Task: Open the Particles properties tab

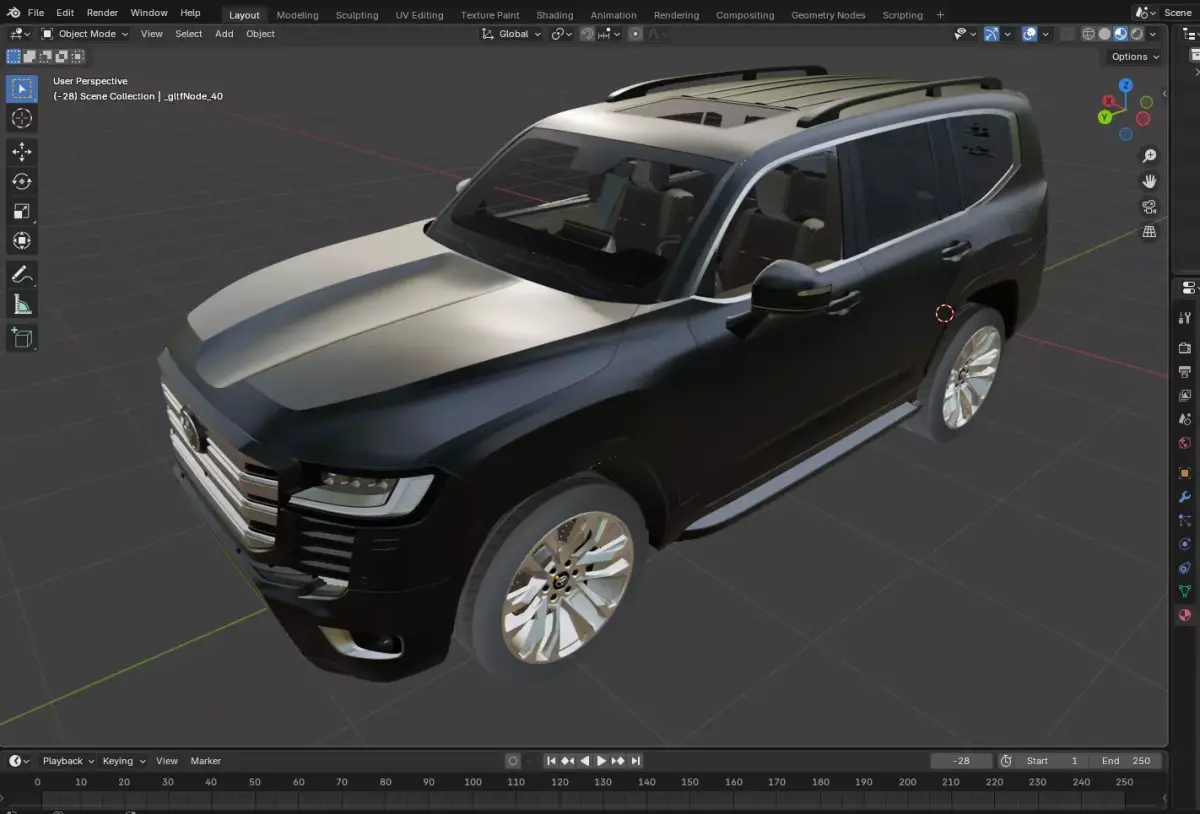Action: click(x=1185, y=521)
